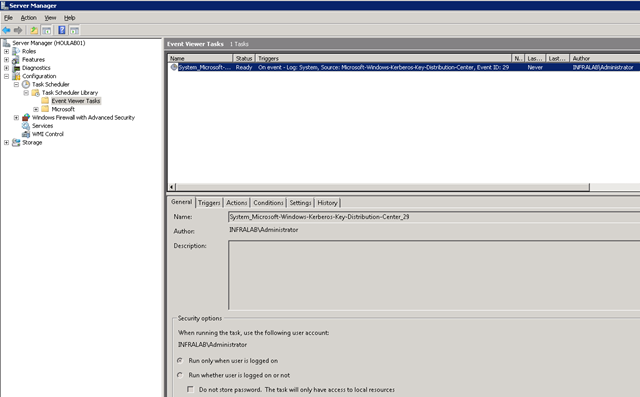This screenshot has width=640, height=397.
Task: Switch to the History tab
Action: [x=327, y=203]
